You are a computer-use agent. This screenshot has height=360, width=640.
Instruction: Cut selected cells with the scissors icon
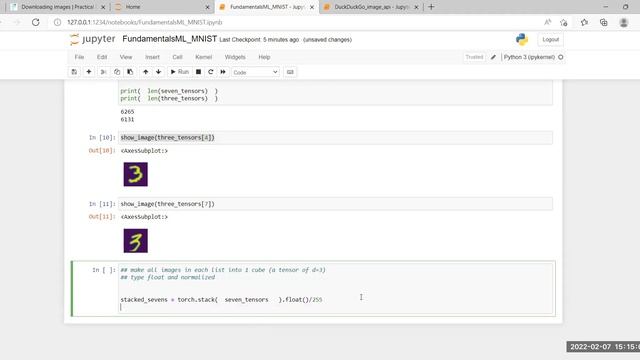pos(103,72)
